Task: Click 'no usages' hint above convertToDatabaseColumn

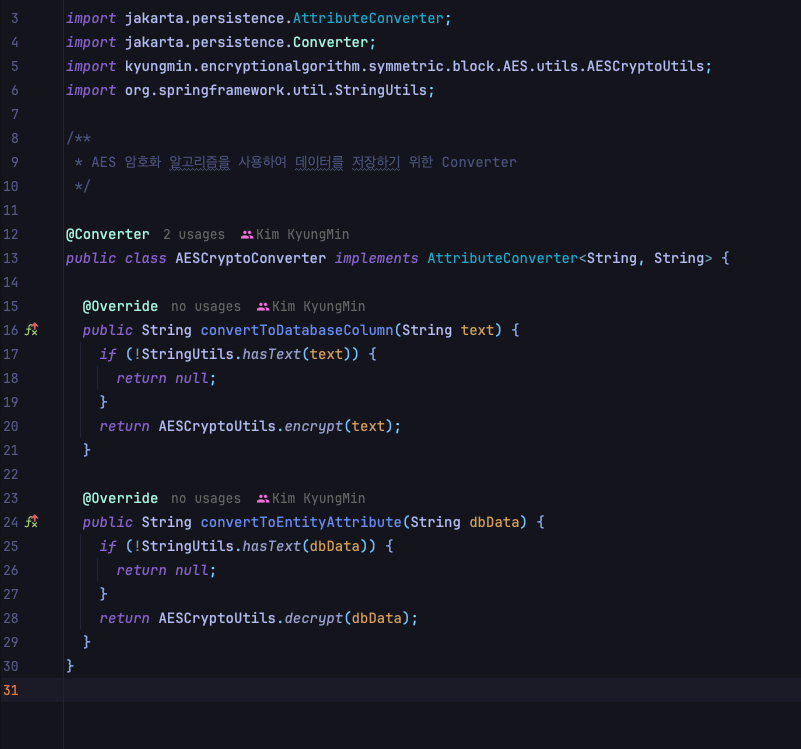Action: [x=205, y=305]
